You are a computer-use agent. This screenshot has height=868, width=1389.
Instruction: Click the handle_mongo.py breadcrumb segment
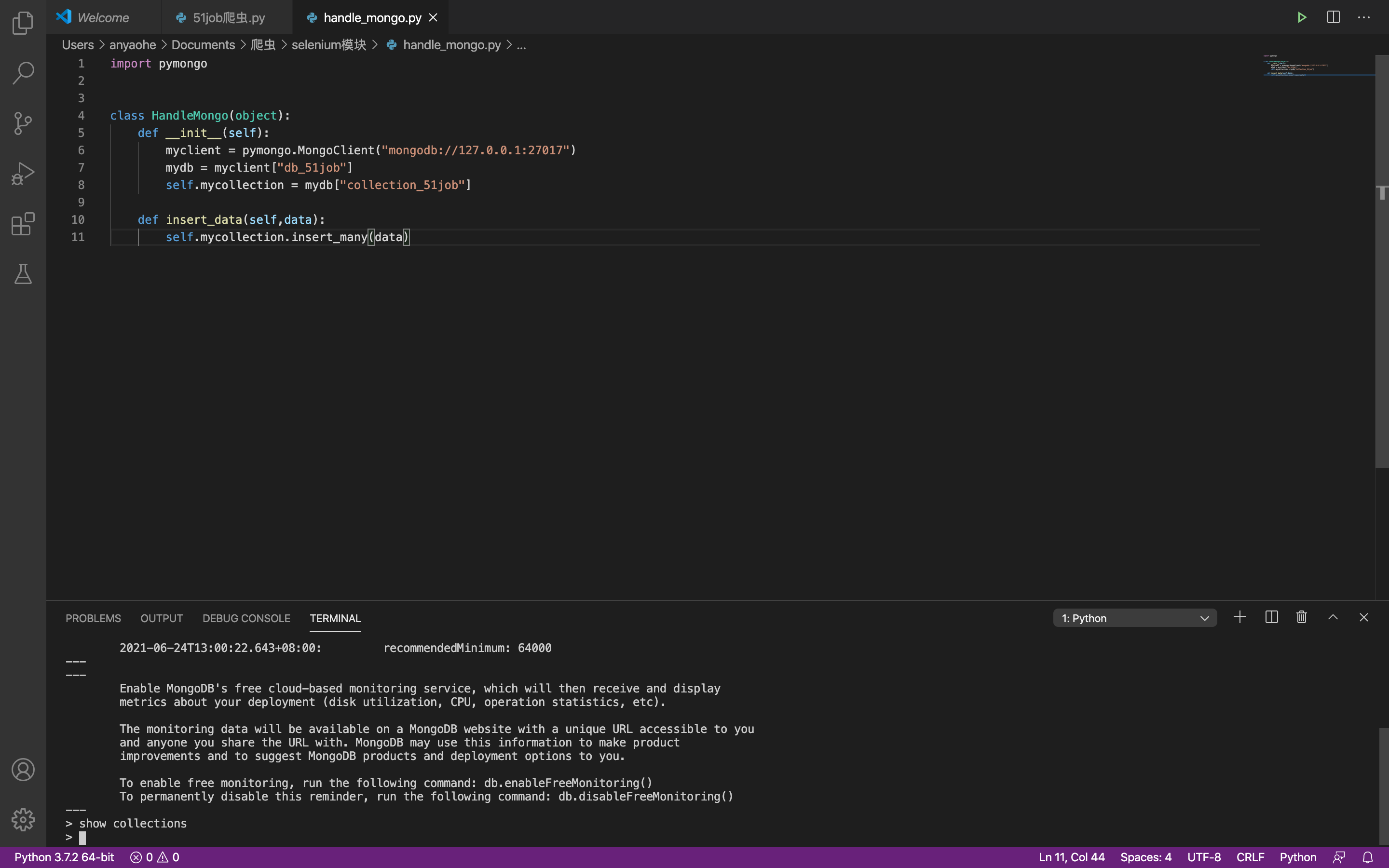click(x=452, y=45)
